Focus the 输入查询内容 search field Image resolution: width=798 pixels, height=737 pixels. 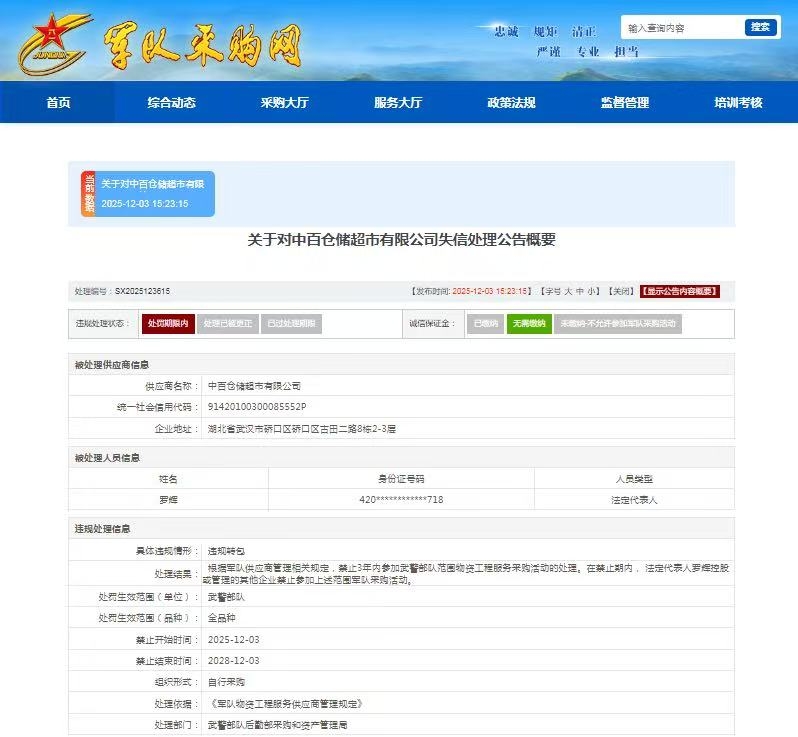coord(682,27)
